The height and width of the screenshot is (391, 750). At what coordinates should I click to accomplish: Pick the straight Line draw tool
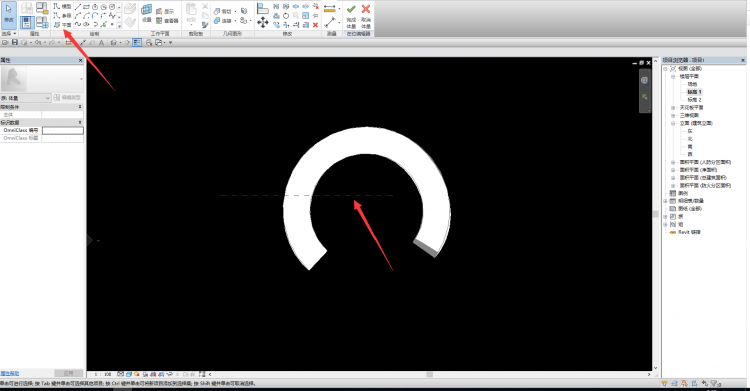pyautogui.click(x=77, y=7)
